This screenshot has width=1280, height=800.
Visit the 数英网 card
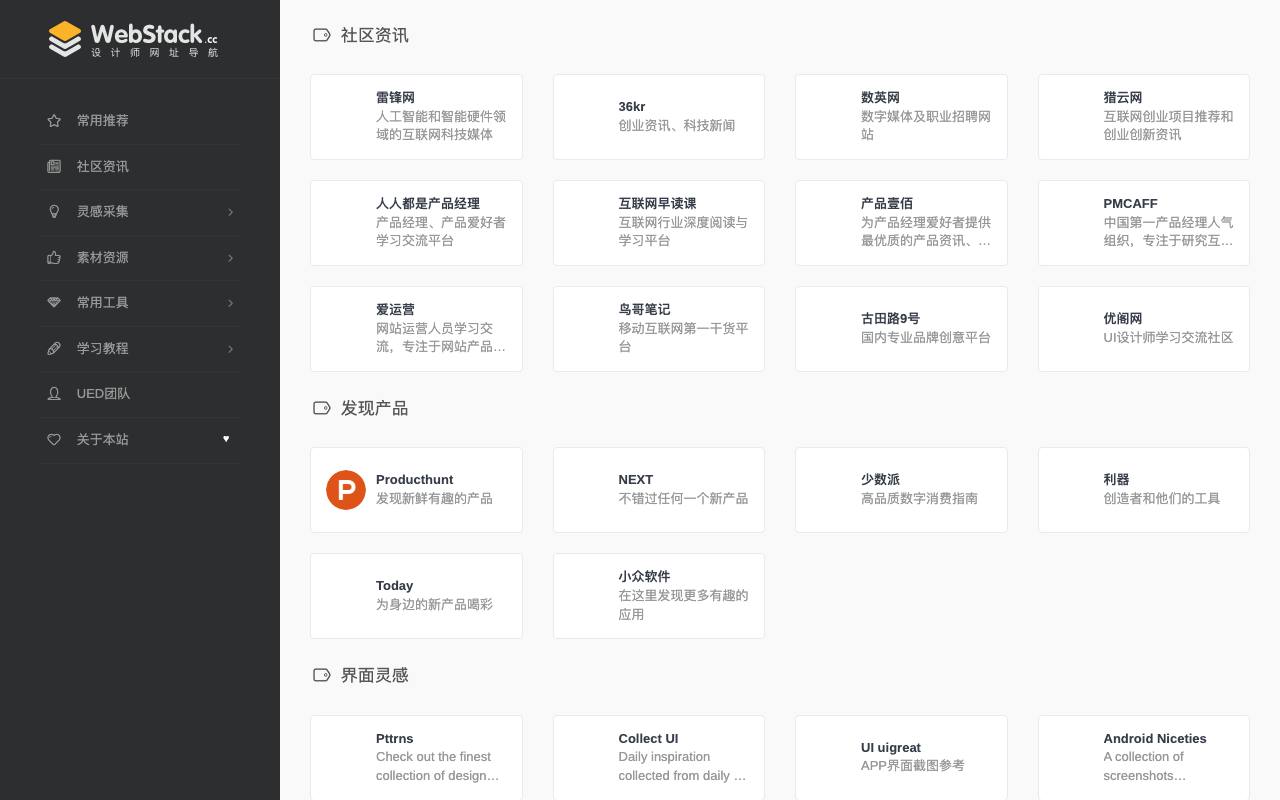click(901, 117)
